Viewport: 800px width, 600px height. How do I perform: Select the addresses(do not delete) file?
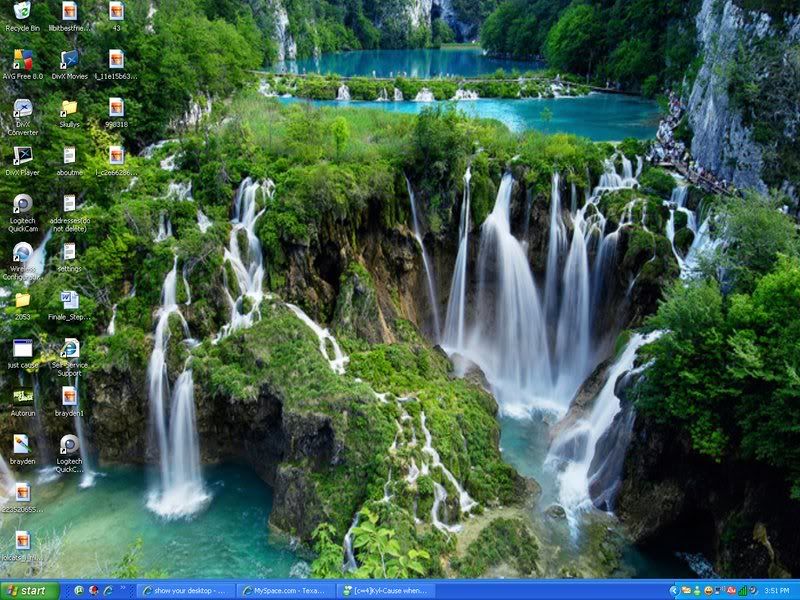point(69,204)
